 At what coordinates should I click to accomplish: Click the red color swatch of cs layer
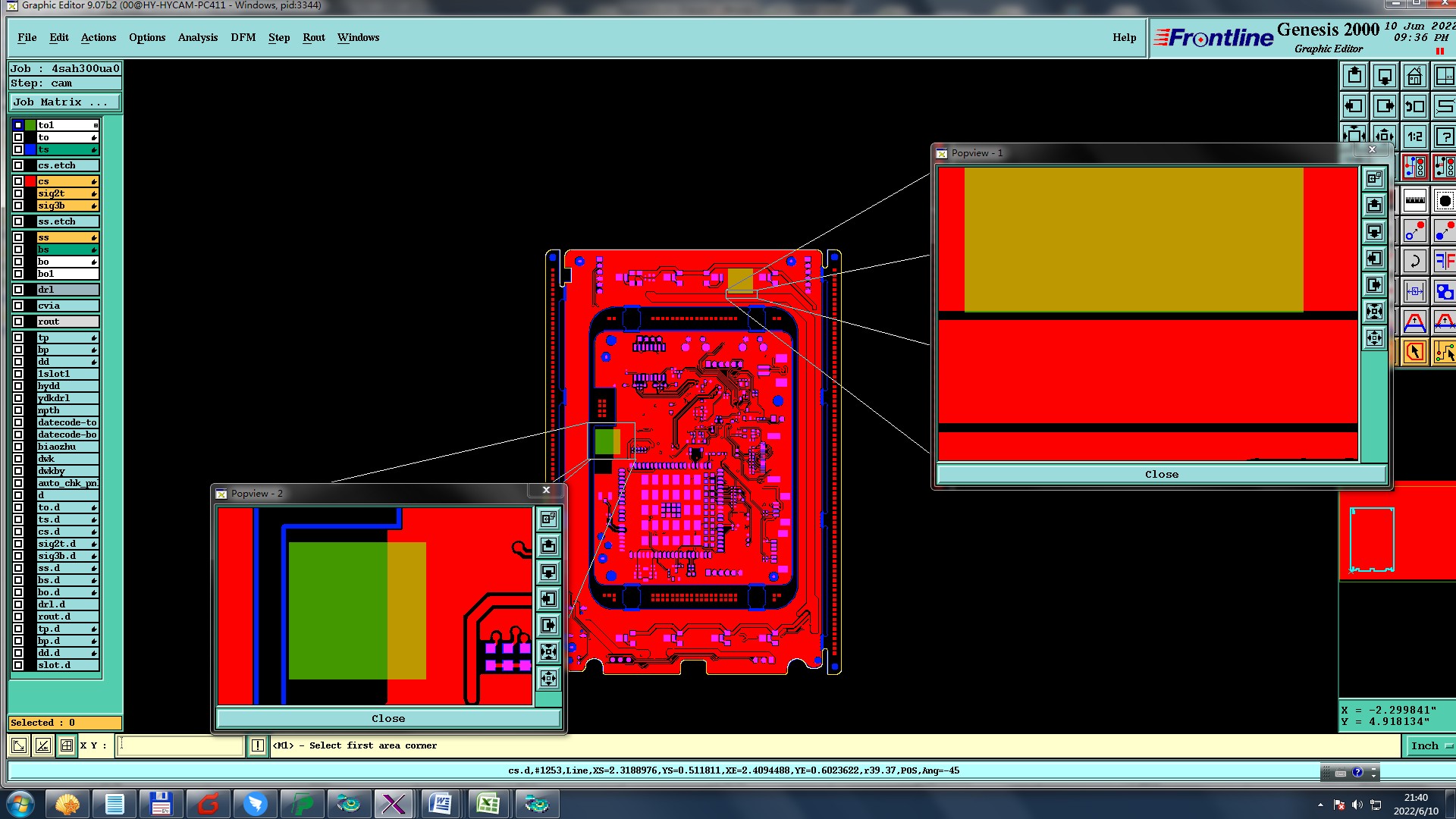coord(30,181)
